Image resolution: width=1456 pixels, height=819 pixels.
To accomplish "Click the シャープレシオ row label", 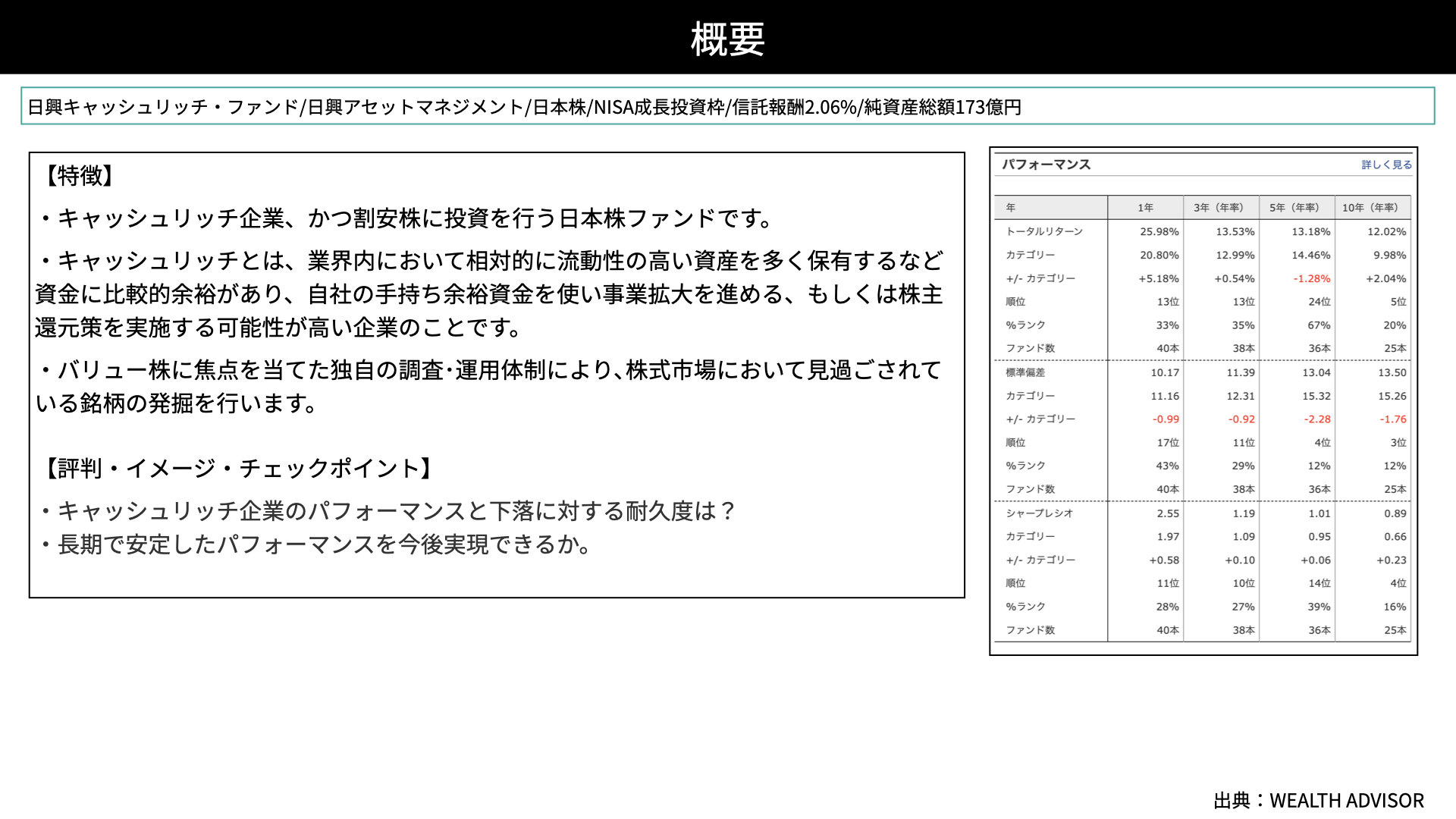I will [1040, 513].
